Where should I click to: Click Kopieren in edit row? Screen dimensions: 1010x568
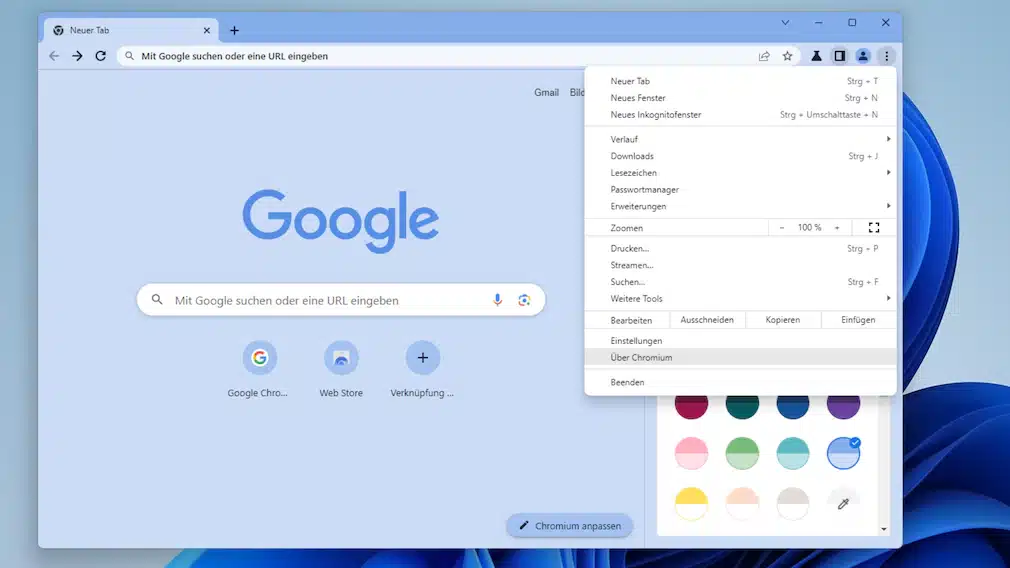[x=783, y=320]
